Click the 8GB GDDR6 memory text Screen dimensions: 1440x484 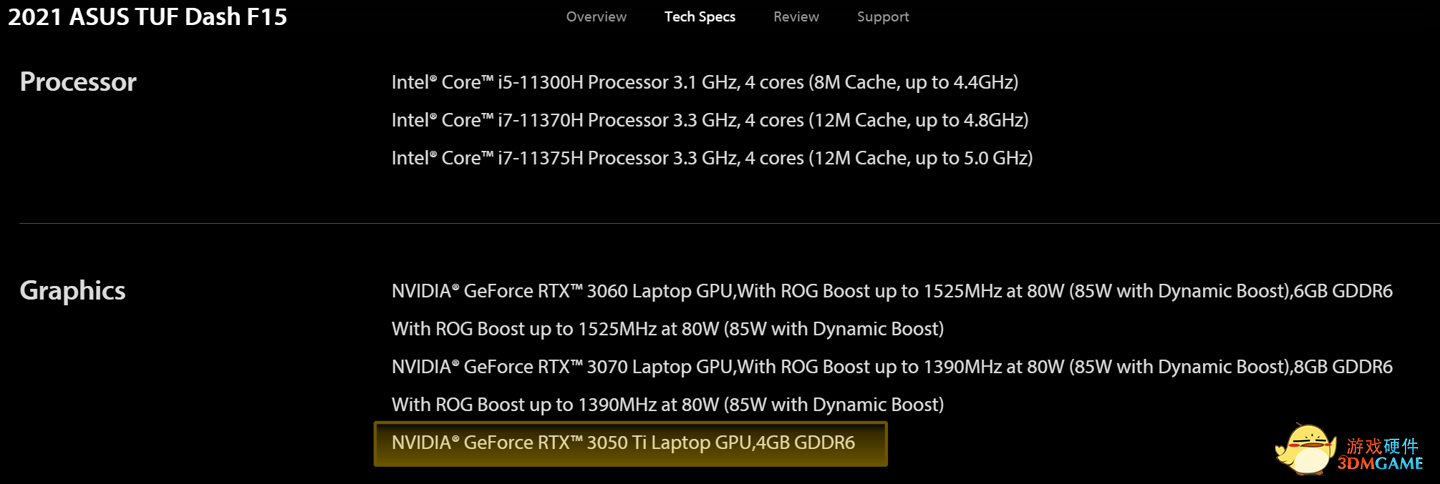click(x=1342, y=367)
